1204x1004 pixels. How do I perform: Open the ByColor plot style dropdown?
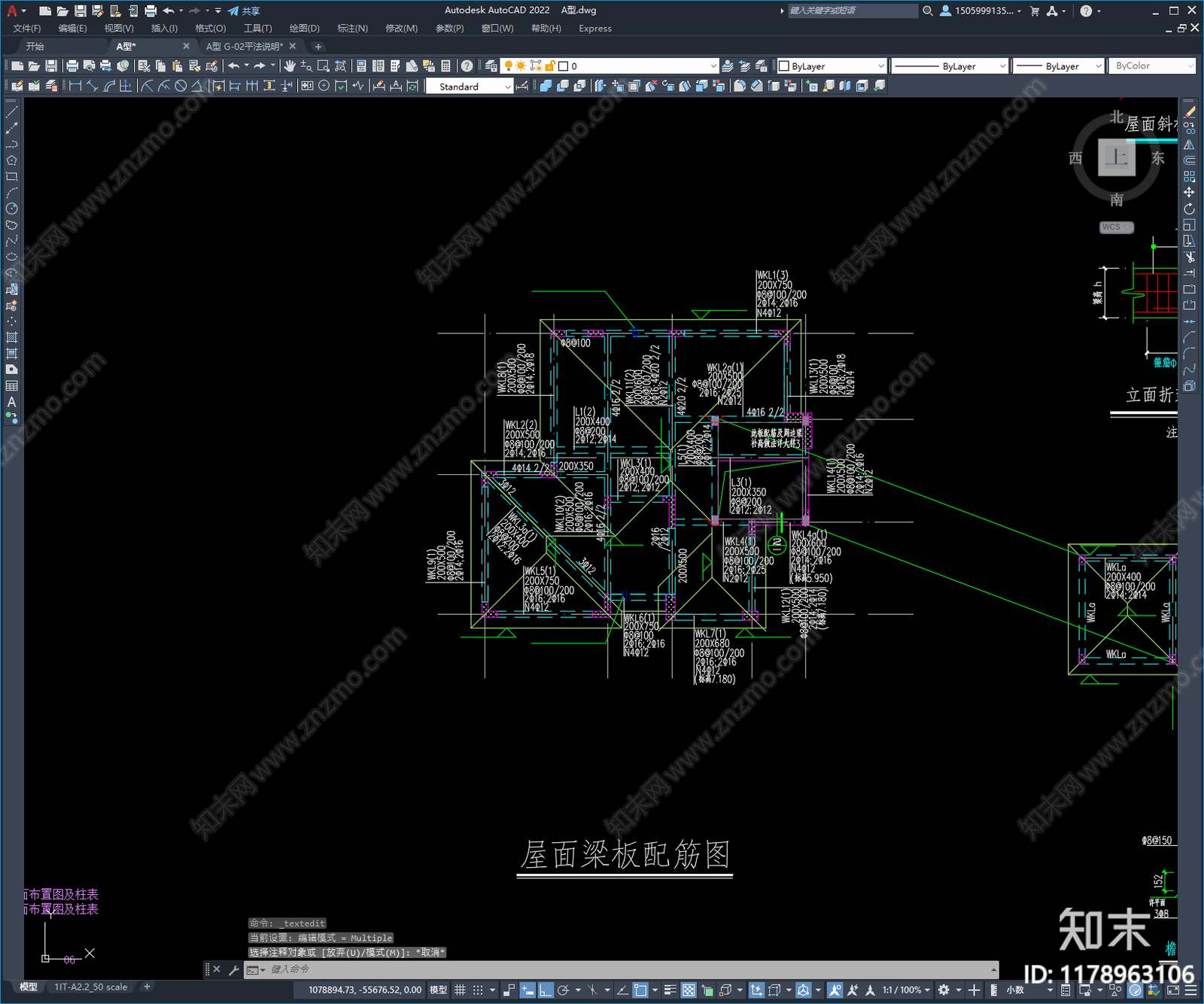(x=1152, y=66)
